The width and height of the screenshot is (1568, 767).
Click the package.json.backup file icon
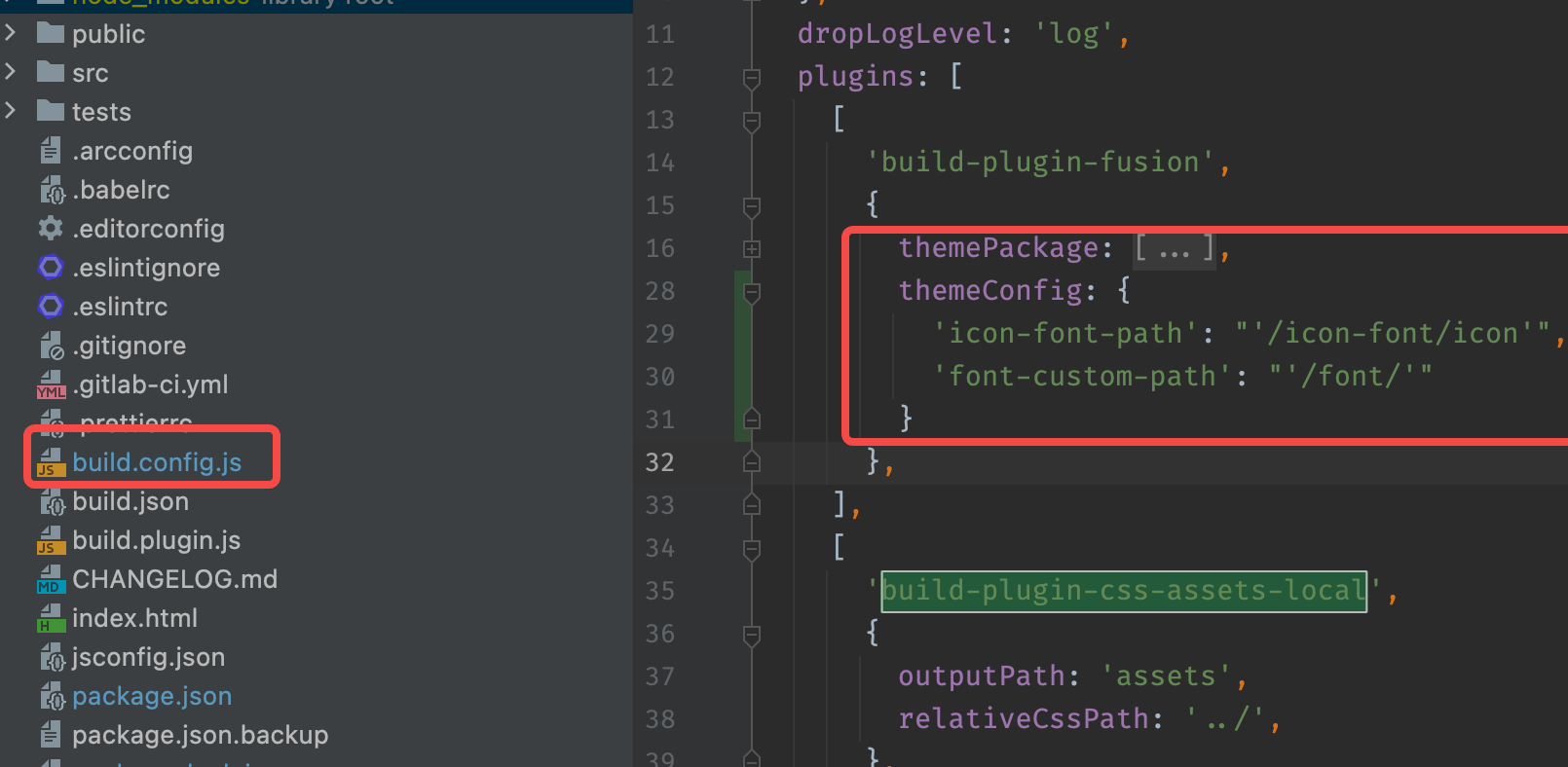click(51, 734)
